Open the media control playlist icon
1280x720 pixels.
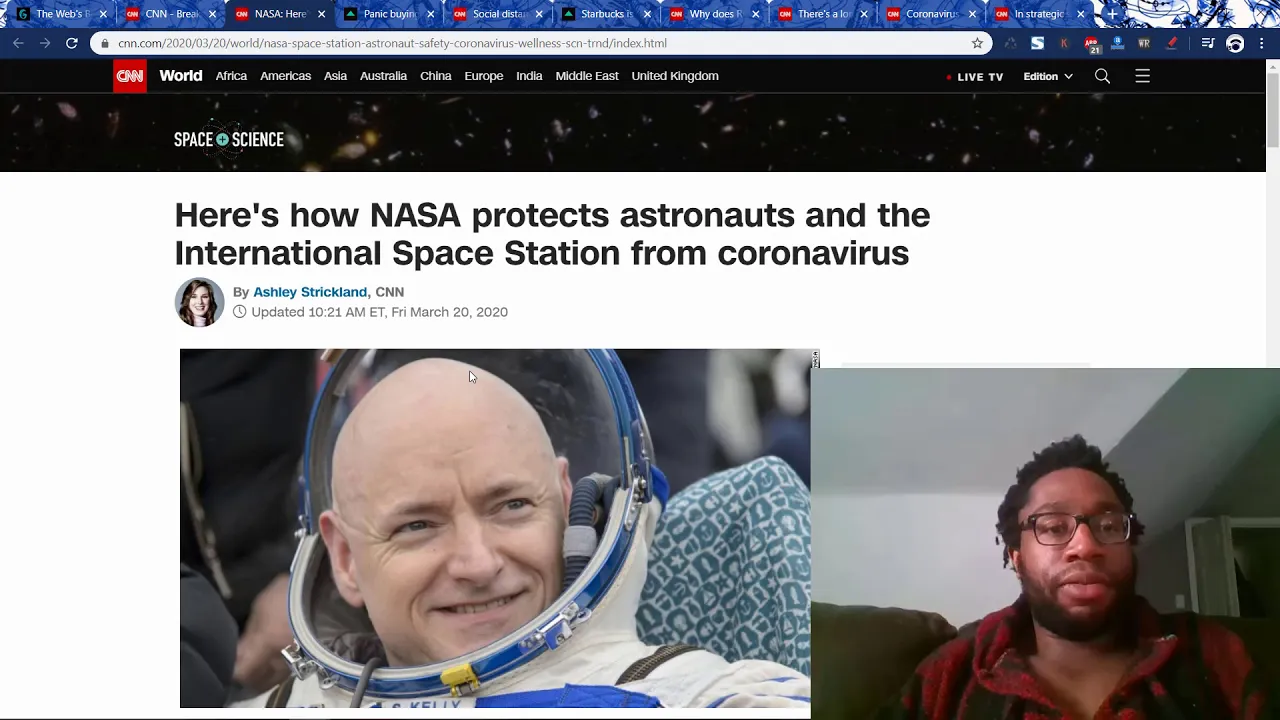[1208, 43]
